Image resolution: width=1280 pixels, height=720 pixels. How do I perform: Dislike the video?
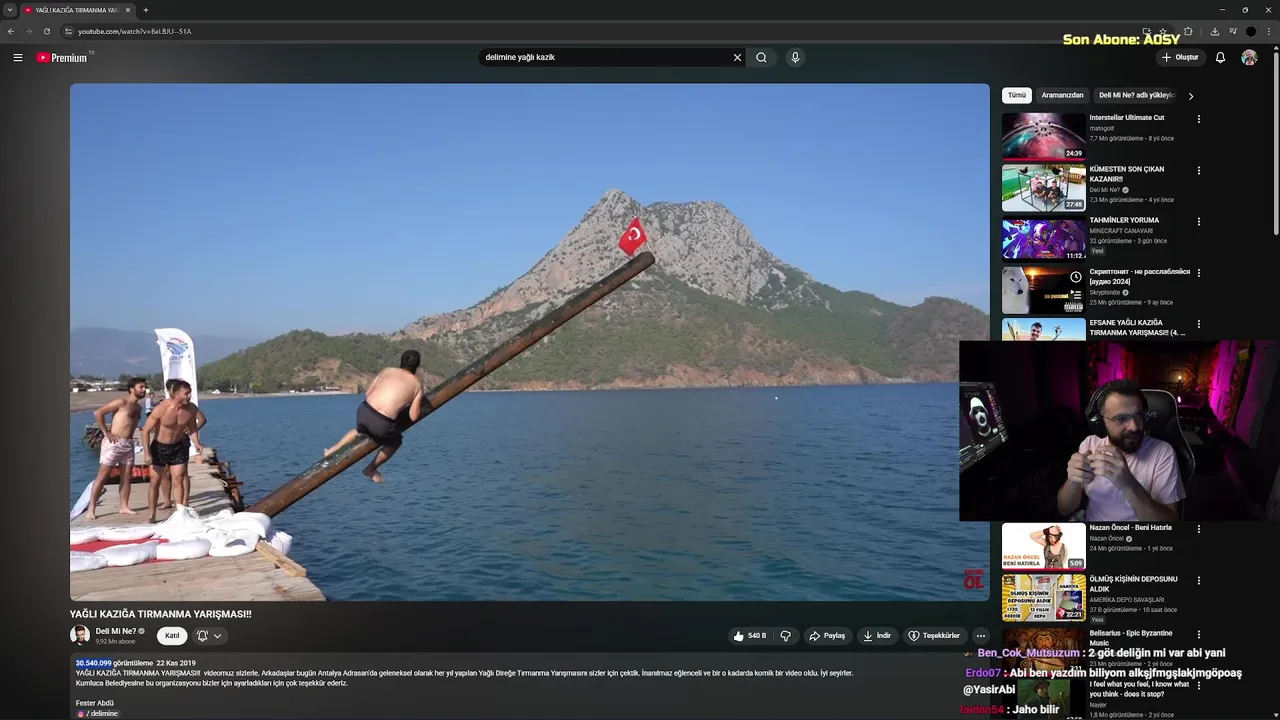point(786,636)
